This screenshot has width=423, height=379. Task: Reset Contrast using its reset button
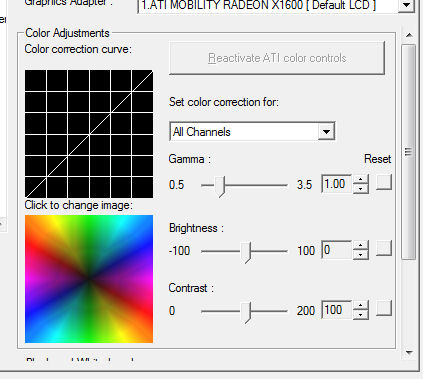384,308
